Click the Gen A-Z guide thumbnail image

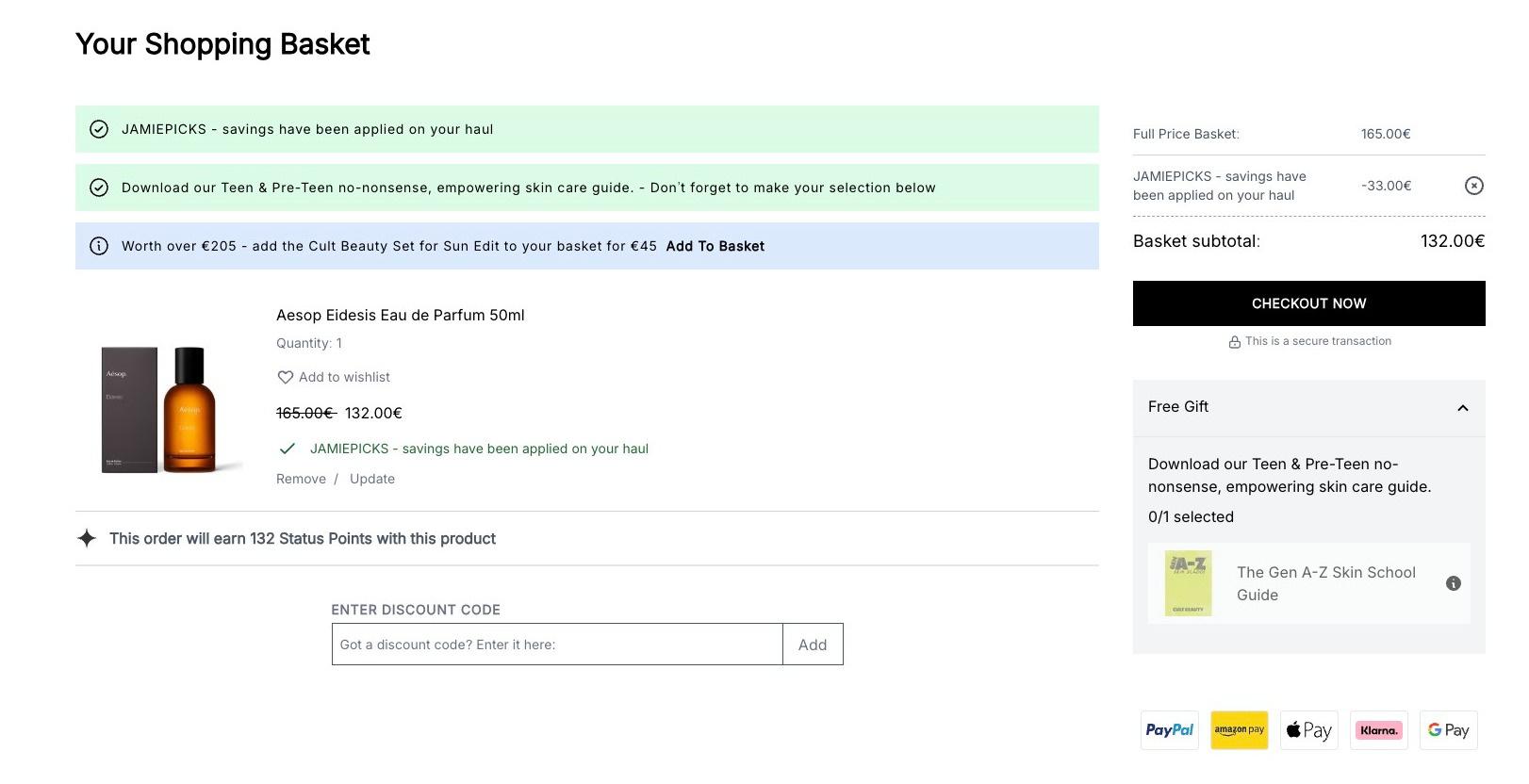(x=1188, y=583)
